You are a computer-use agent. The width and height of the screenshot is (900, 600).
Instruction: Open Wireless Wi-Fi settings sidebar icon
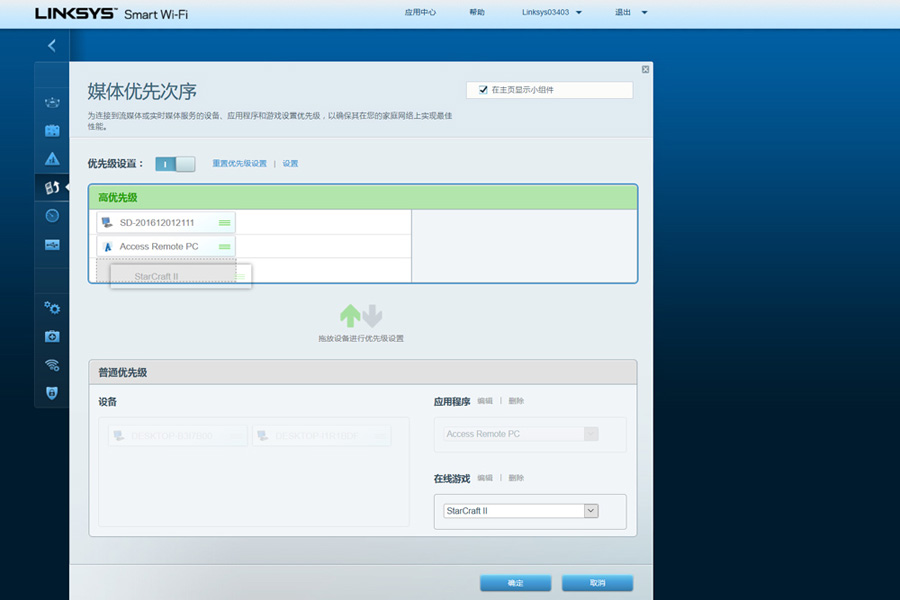coord(52,365)
